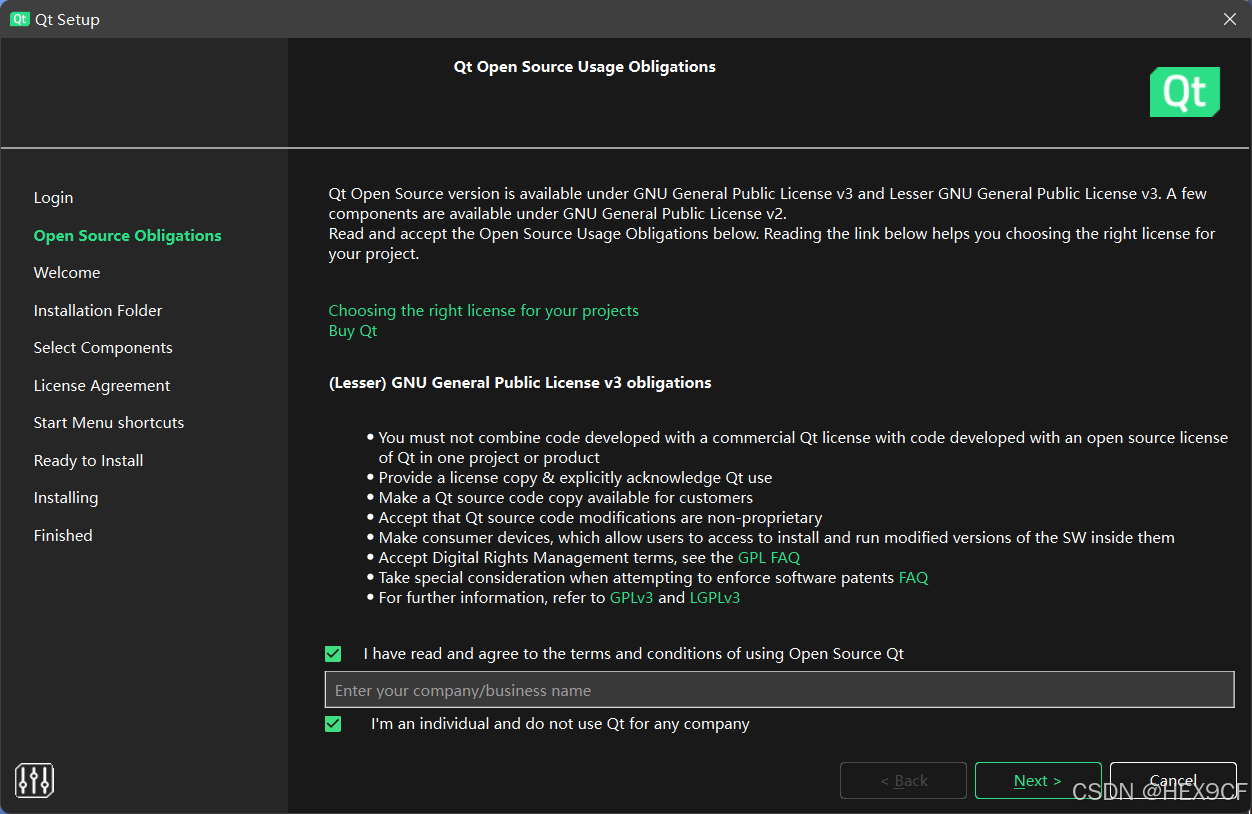
Task: Open the LGPLv3 license link
Action: (x=715, y=598)
